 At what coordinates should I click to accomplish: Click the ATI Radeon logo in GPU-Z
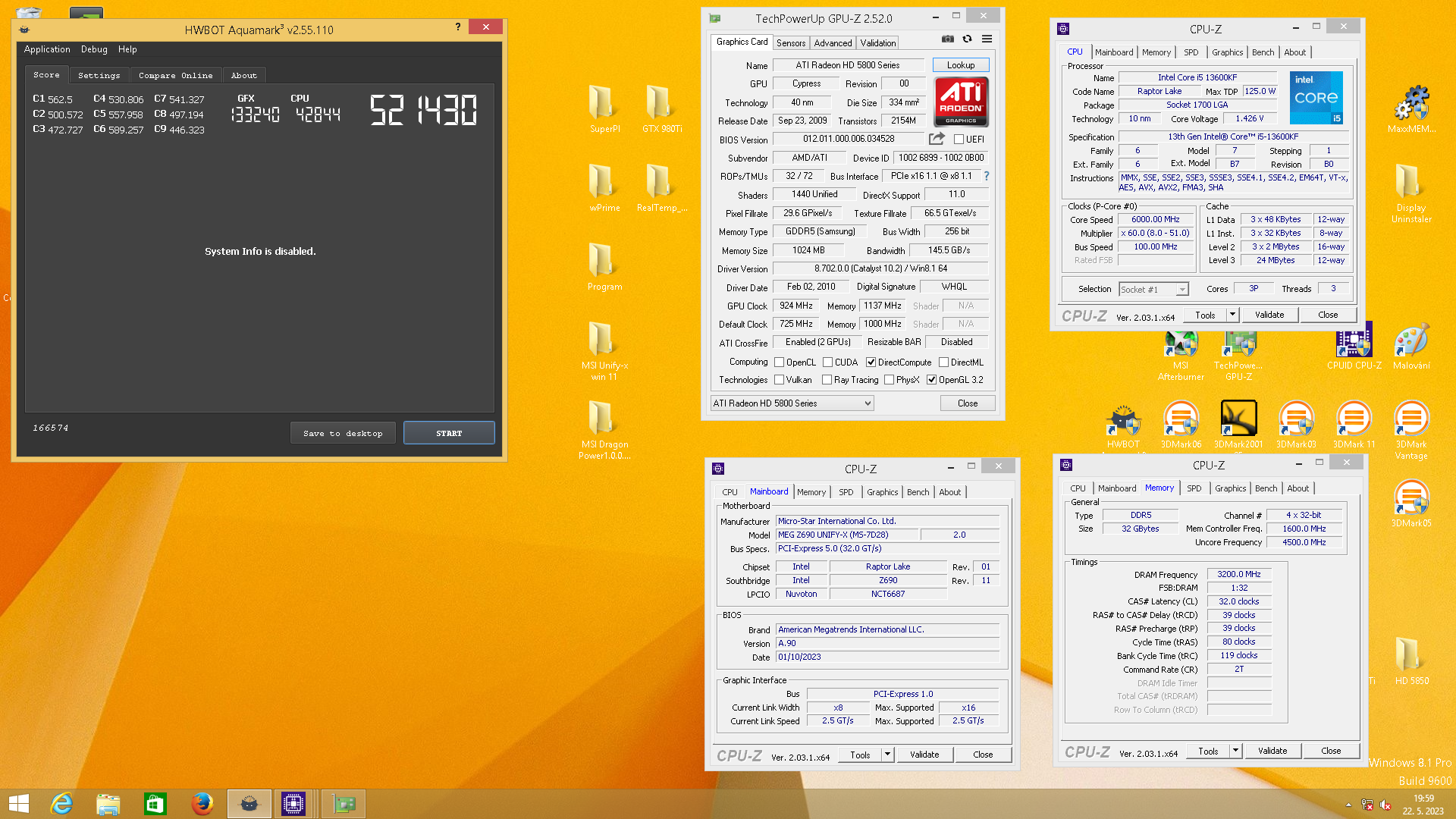[961, 102]
